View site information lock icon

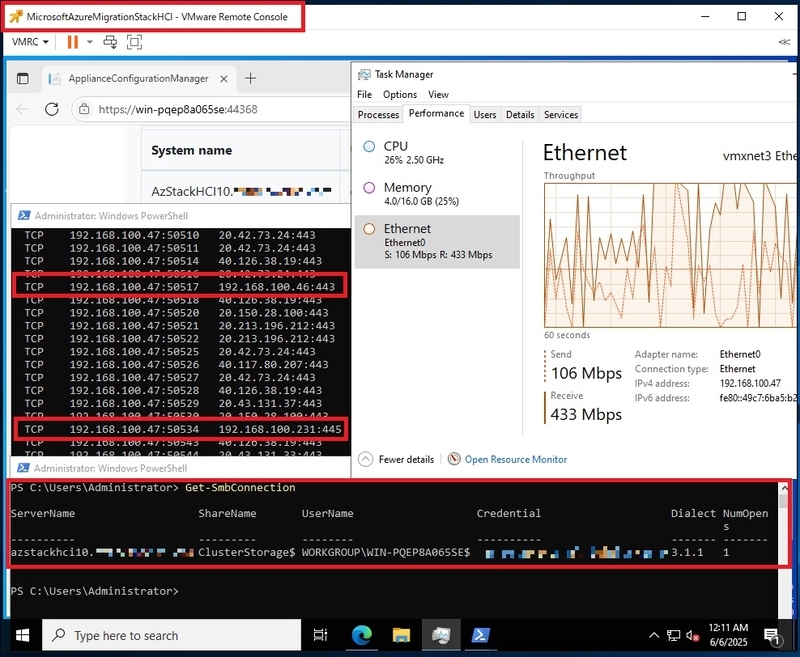pyautogui.click(x=84, y=109)
